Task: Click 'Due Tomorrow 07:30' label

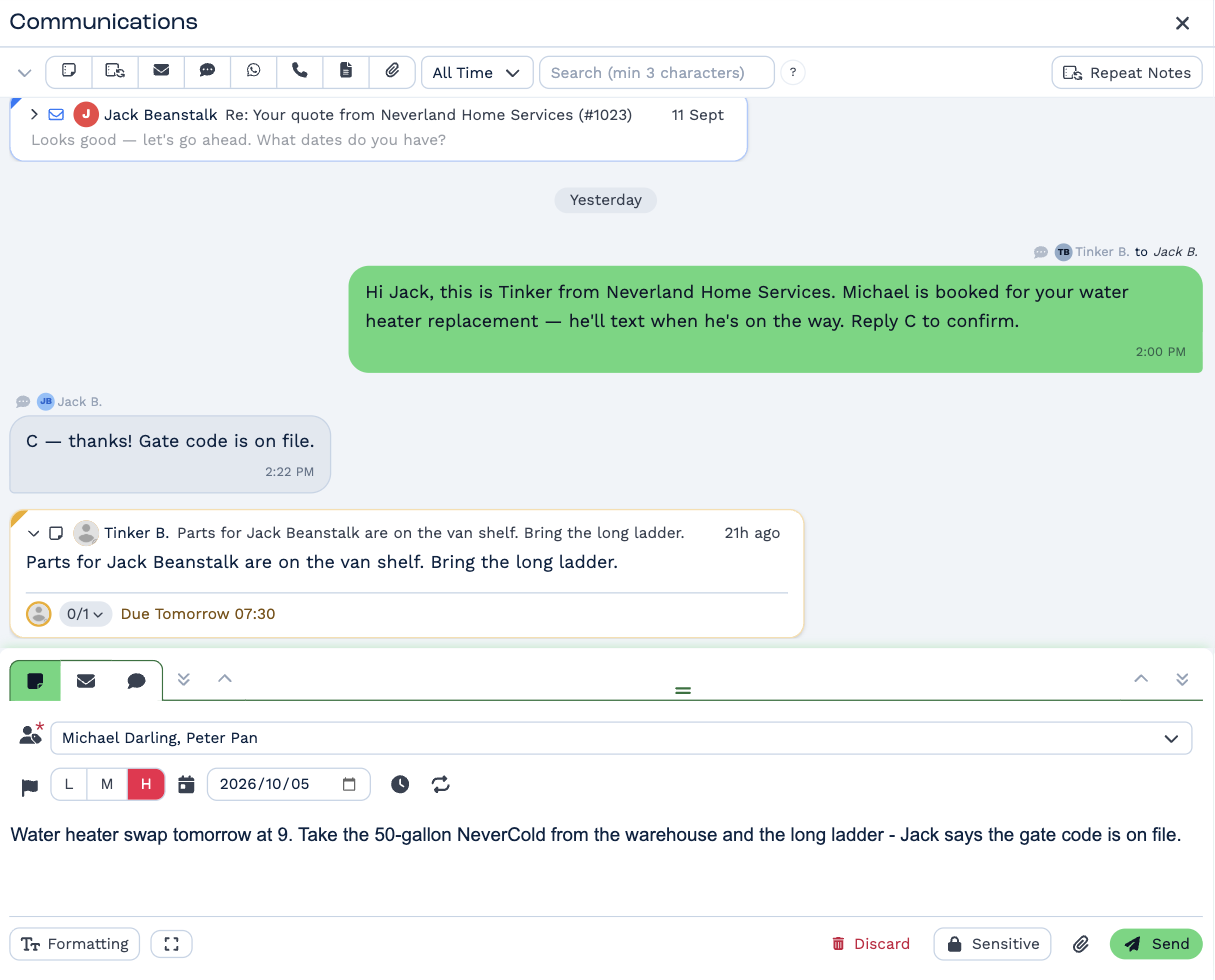Action: click(x=198, y=614)
